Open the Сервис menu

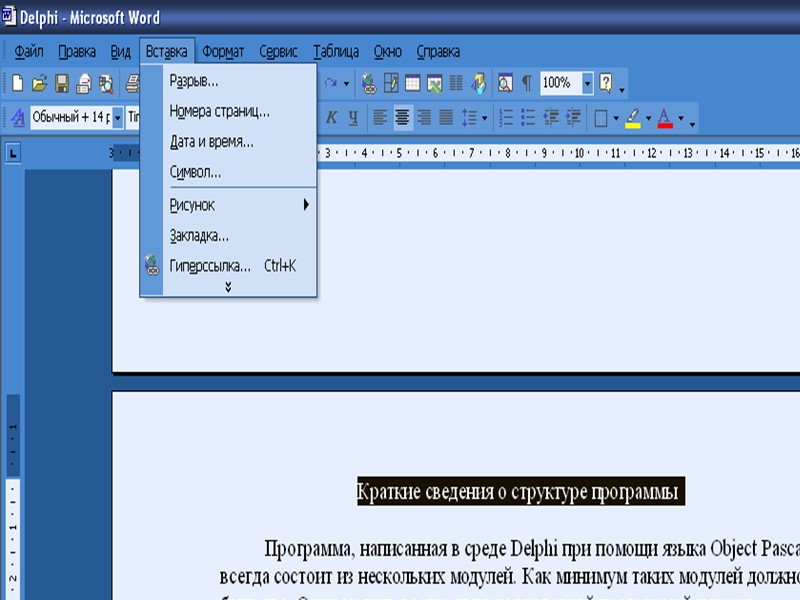(279, 52)
